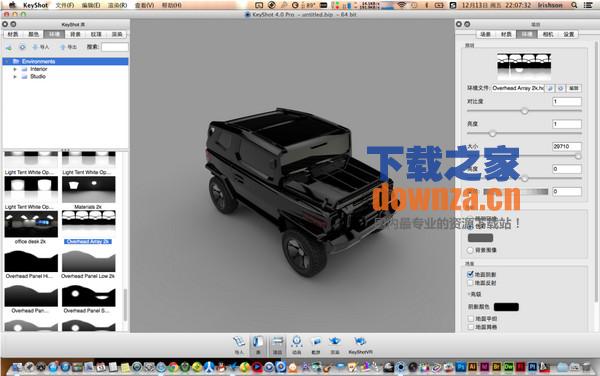Open Finder in the Dock

click(17, 367)
